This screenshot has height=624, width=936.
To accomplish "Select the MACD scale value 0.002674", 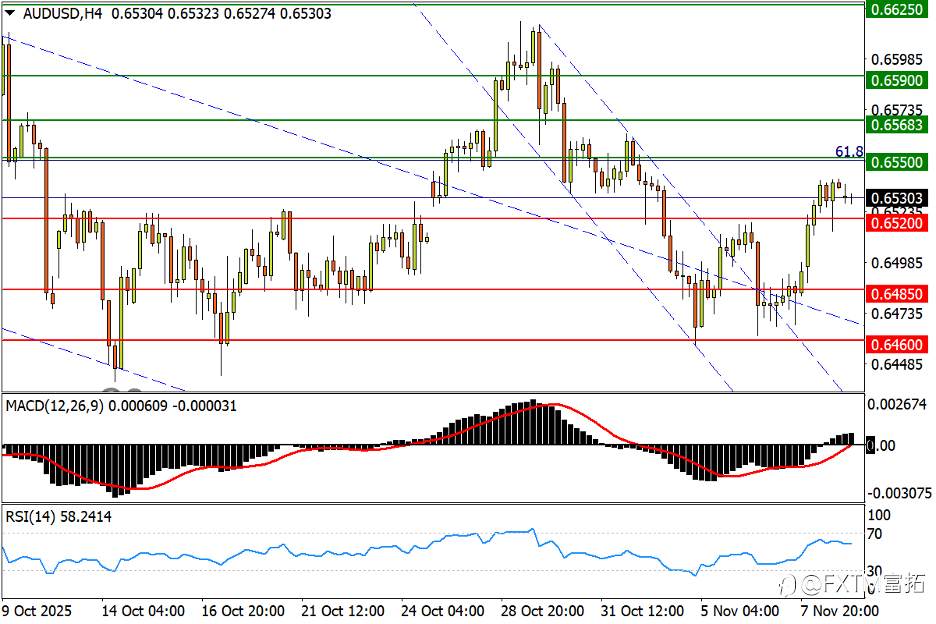I will click(897, 404).
